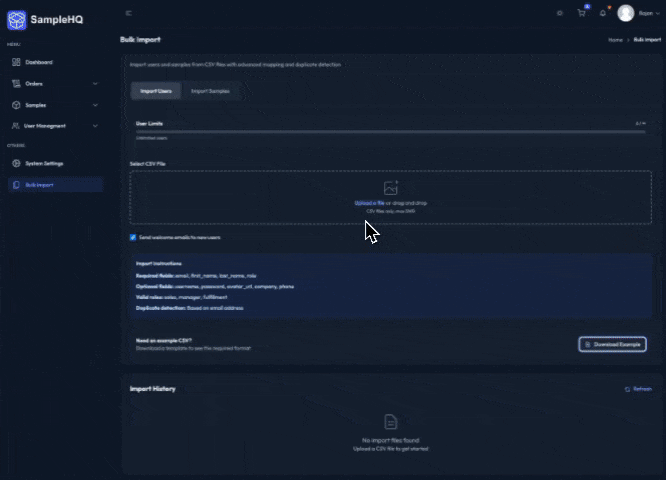The height and width of the screenshot is (480, 666).
Task: Click the empty file icon in Import History
Action: [391, 421]
